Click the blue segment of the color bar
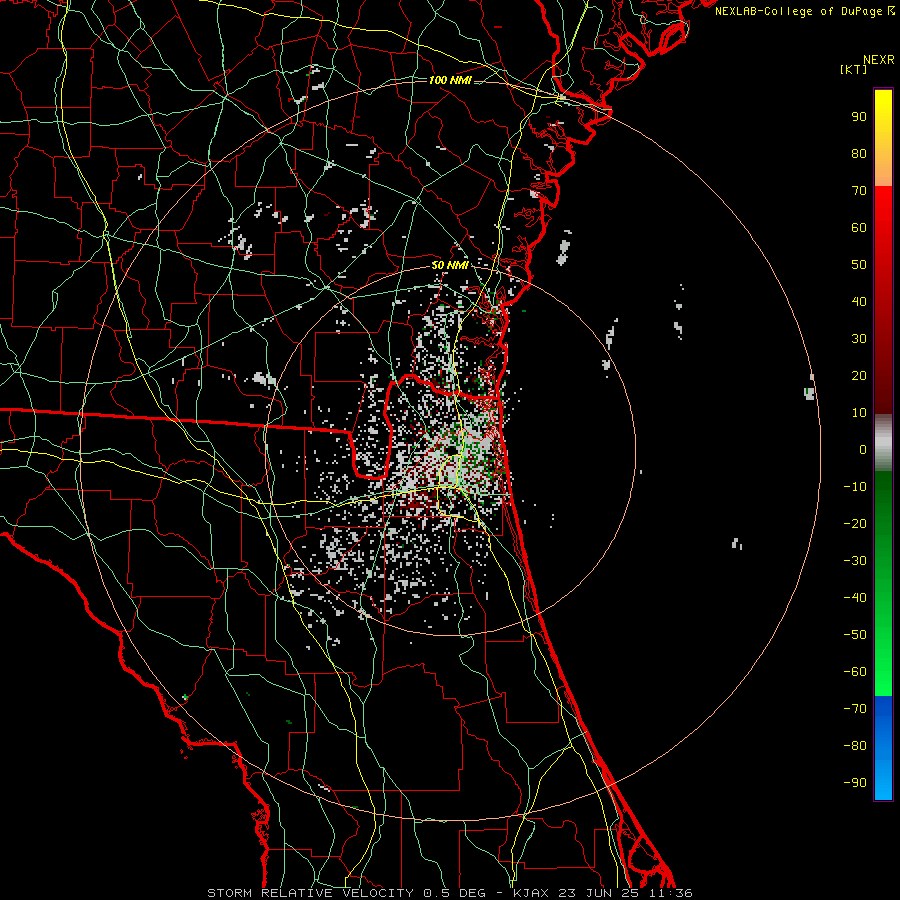900x900 pixels. 883,747
